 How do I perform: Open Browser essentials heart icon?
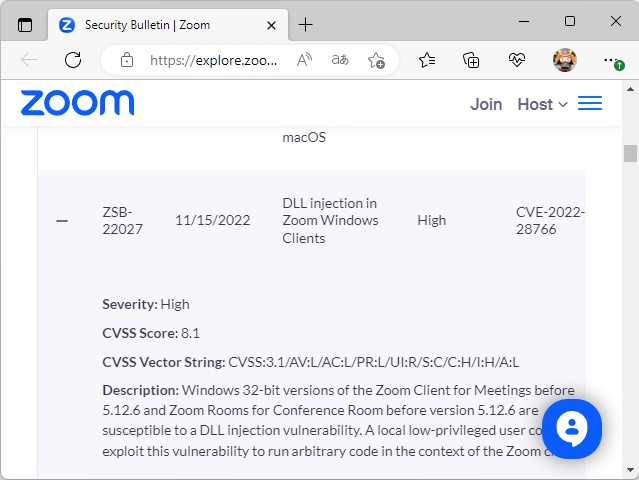[516, 60]
